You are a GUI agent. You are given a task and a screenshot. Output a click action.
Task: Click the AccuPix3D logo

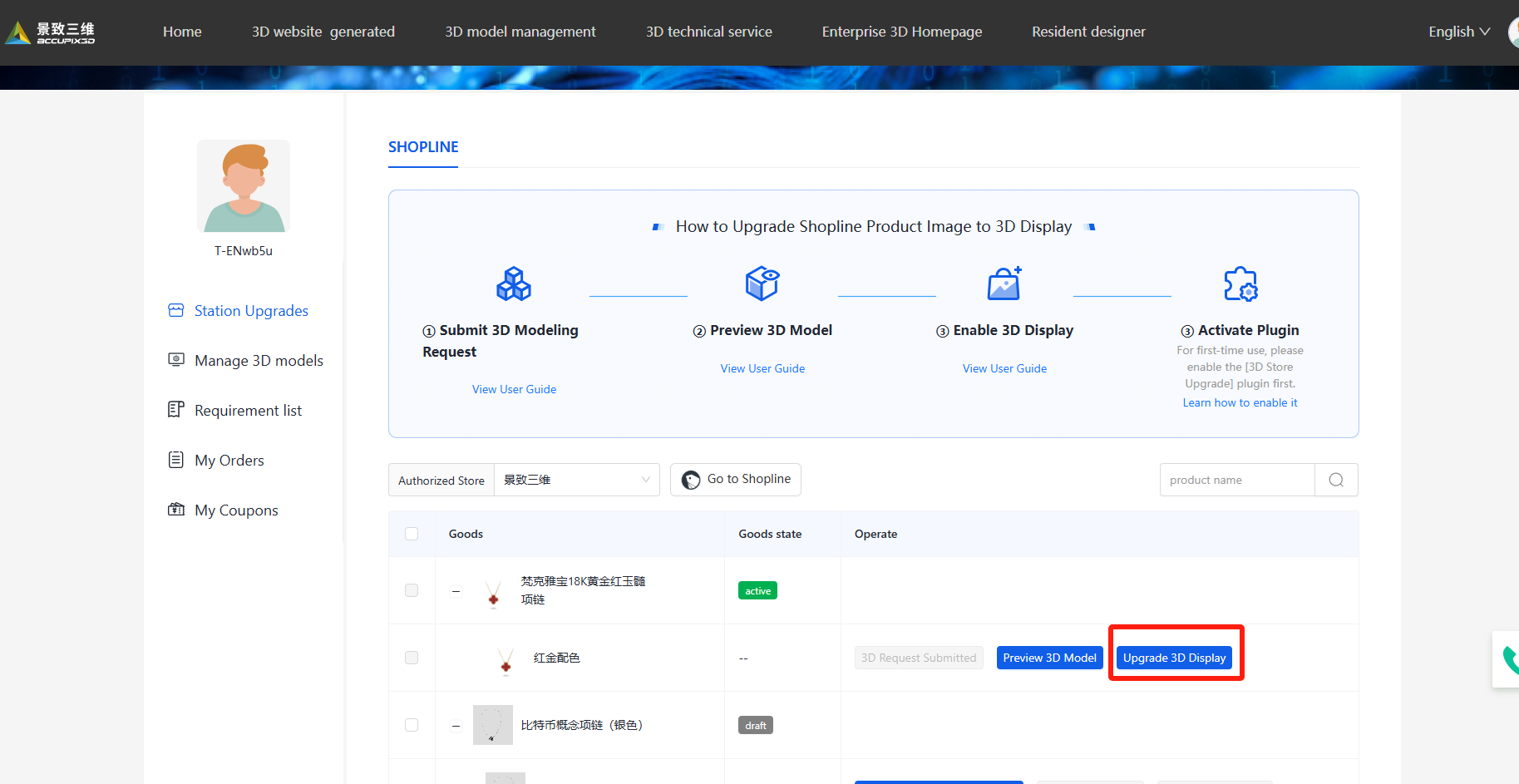tap(50, 32)
